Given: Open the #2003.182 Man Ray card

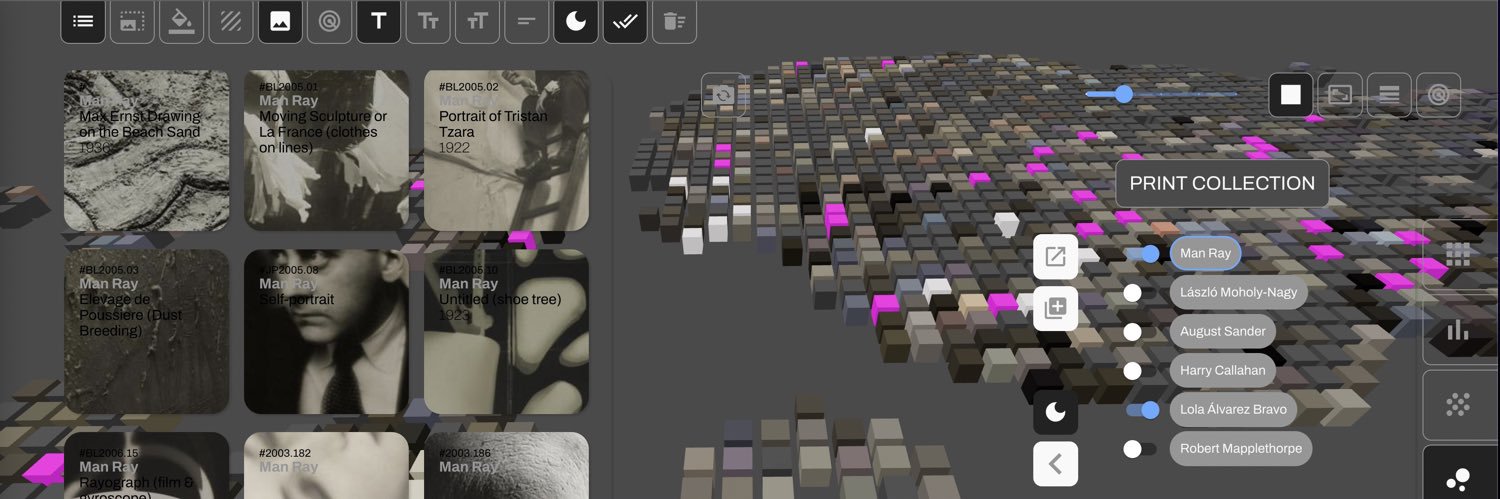Looking at the screenshot, I should coord(326,466).
